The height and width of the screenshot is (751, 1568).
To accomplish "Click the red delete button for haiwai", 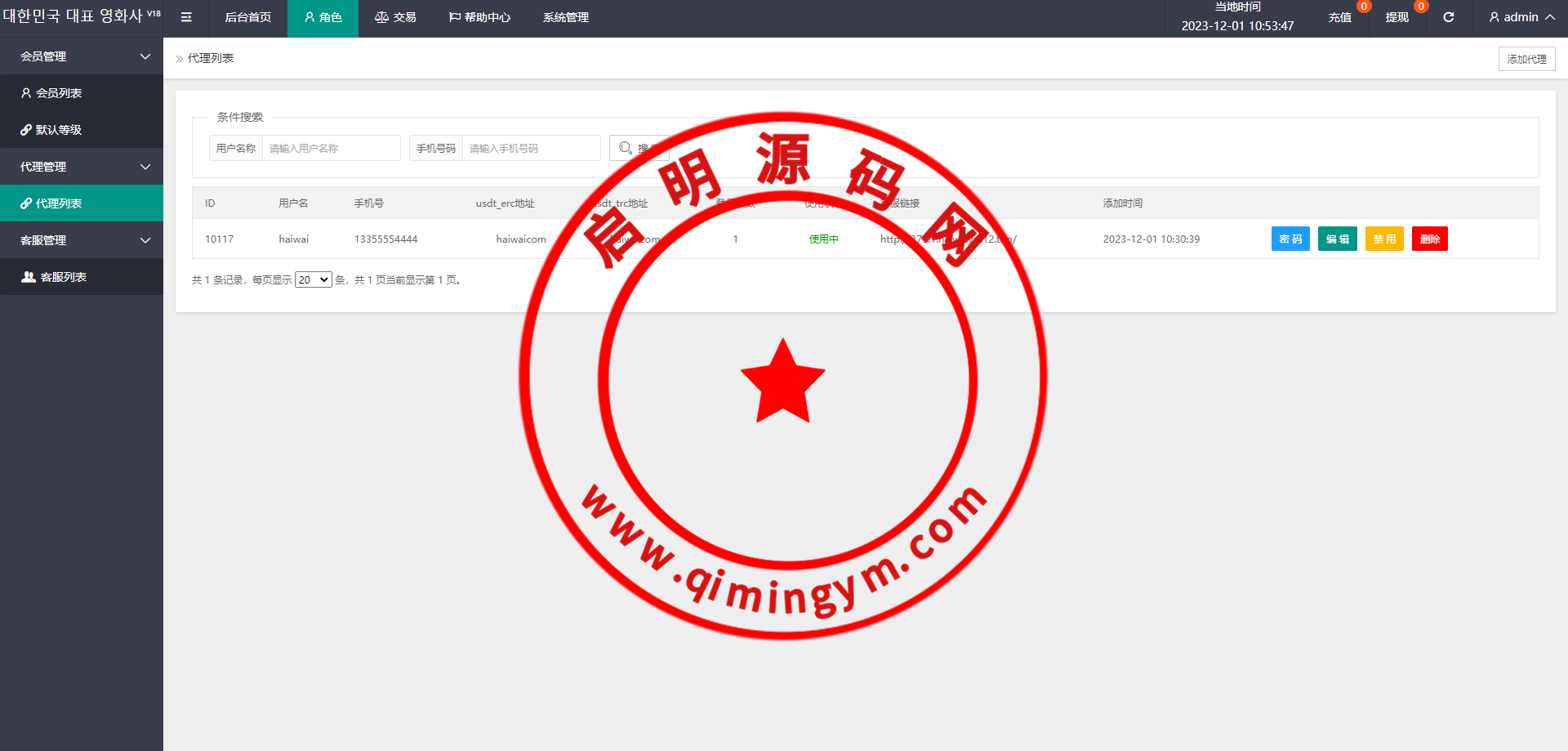I will (x=1429, y=239).
